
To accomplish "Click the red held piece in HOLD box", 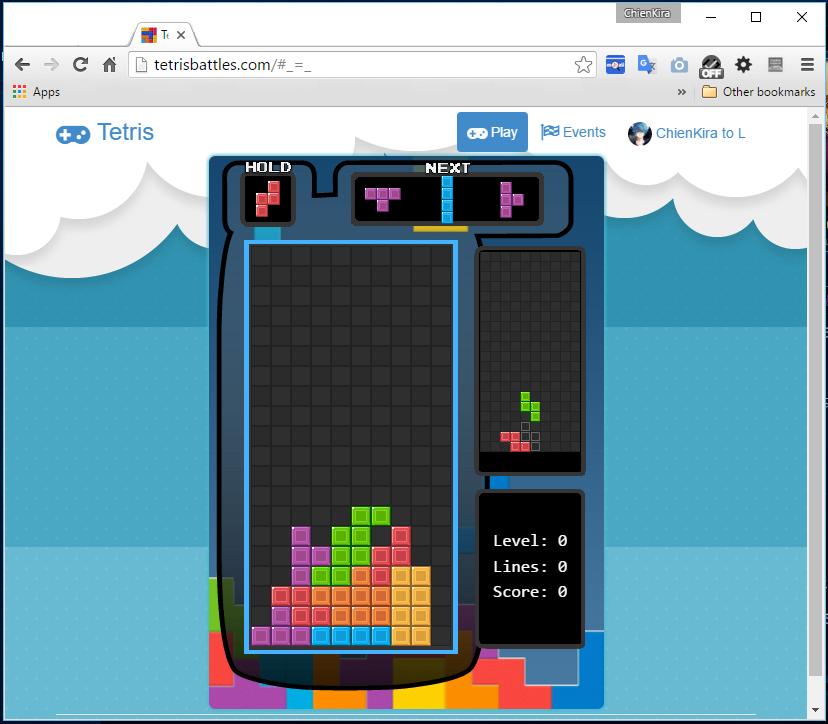I will tap(268, 199).
